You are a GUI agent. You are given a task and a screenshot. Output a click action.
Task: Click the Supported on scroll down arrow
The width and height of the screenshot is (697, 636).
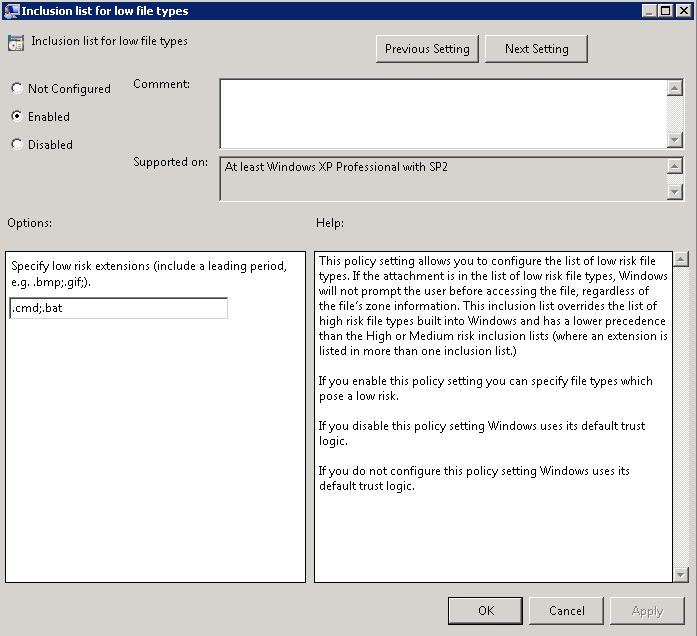point(675,192)
